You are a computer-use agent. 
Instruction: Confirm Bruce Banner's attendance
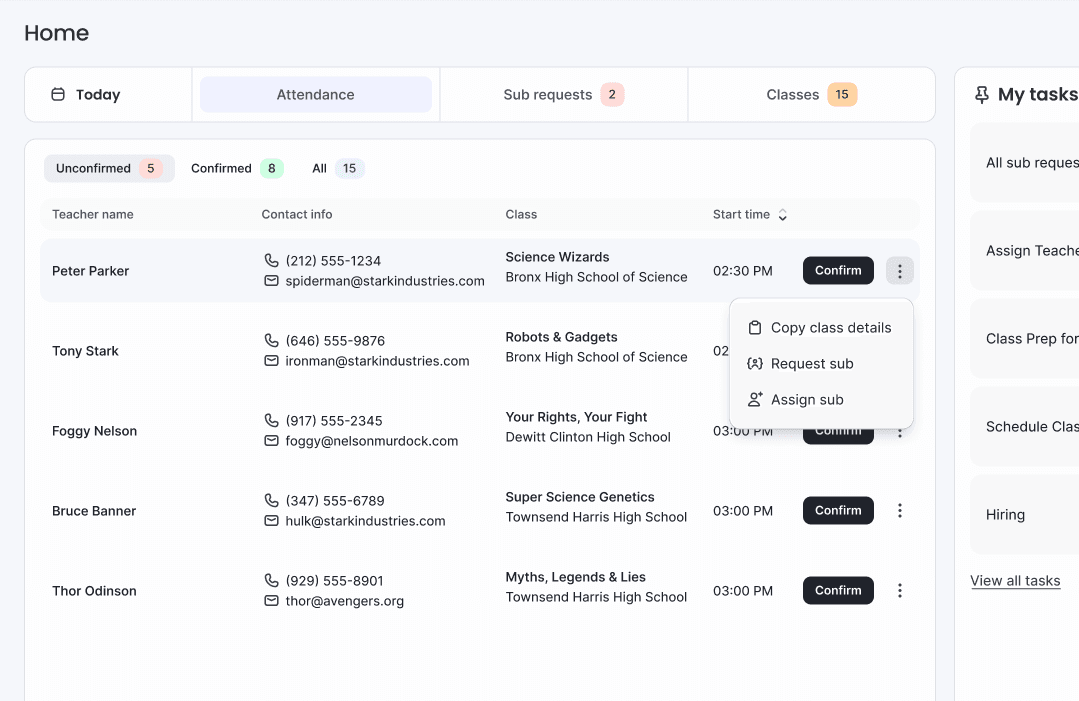tap(838, 510)
